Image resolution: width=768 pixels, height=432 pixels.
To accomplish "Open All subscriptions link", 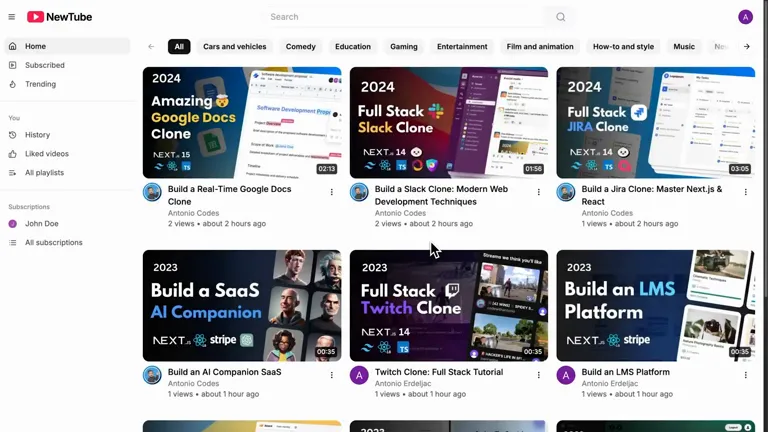I will (68, 242).
